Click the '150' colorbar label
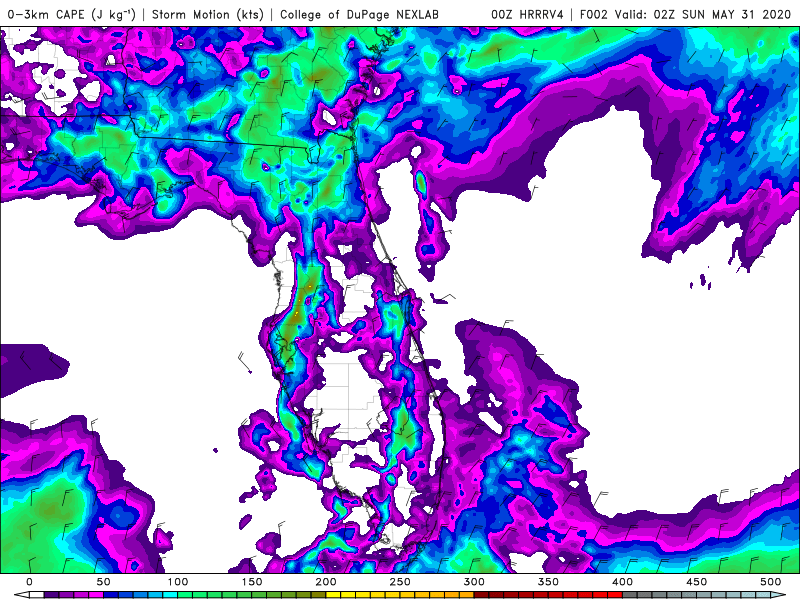 point(252,582)
